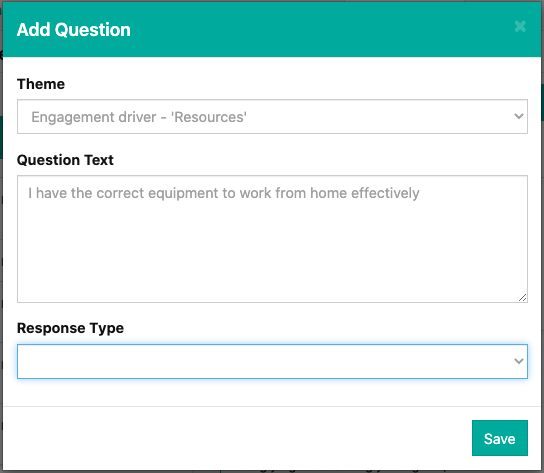Viewport: 544px width, 473px height.
Task: Select the "Engagement driver - 'Resources'" text
Action: pyautogui.click(x=139, y=117)
